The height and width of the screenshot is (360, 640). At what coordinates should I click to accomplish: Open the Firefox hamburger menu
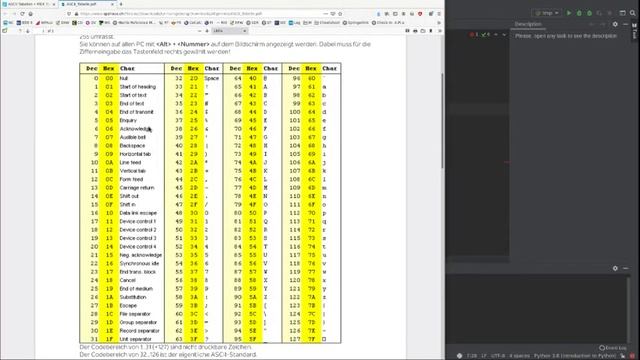point(439,13)
